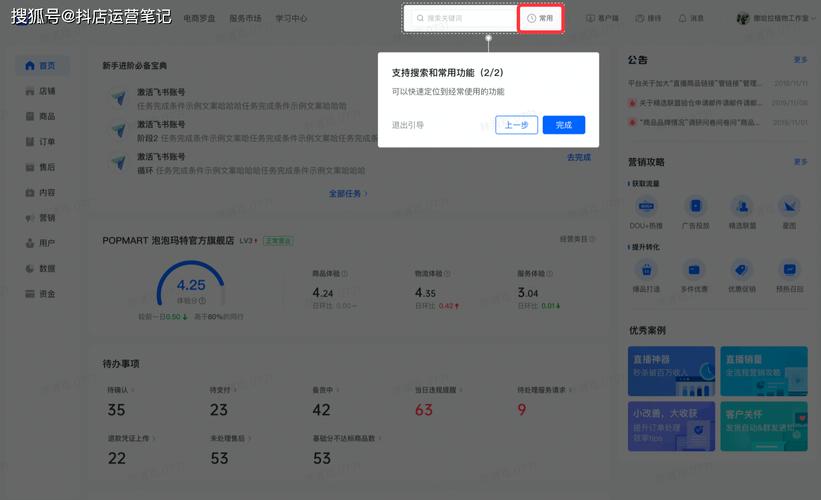Open the third announcement dated 11/01

[x=718, y=123]
